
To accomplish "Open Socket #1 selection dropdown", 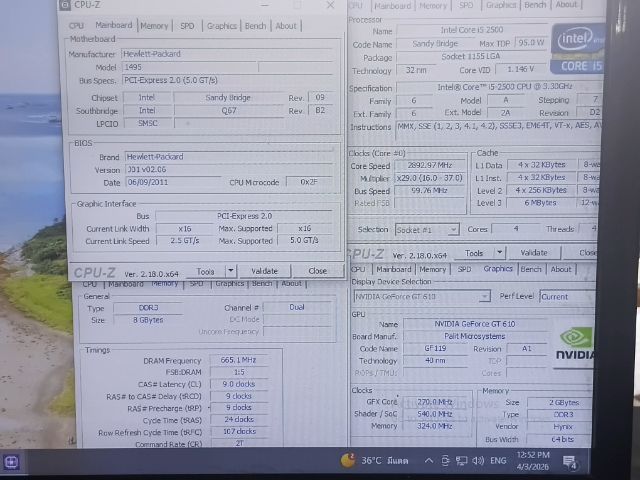I will coord(427,230).
